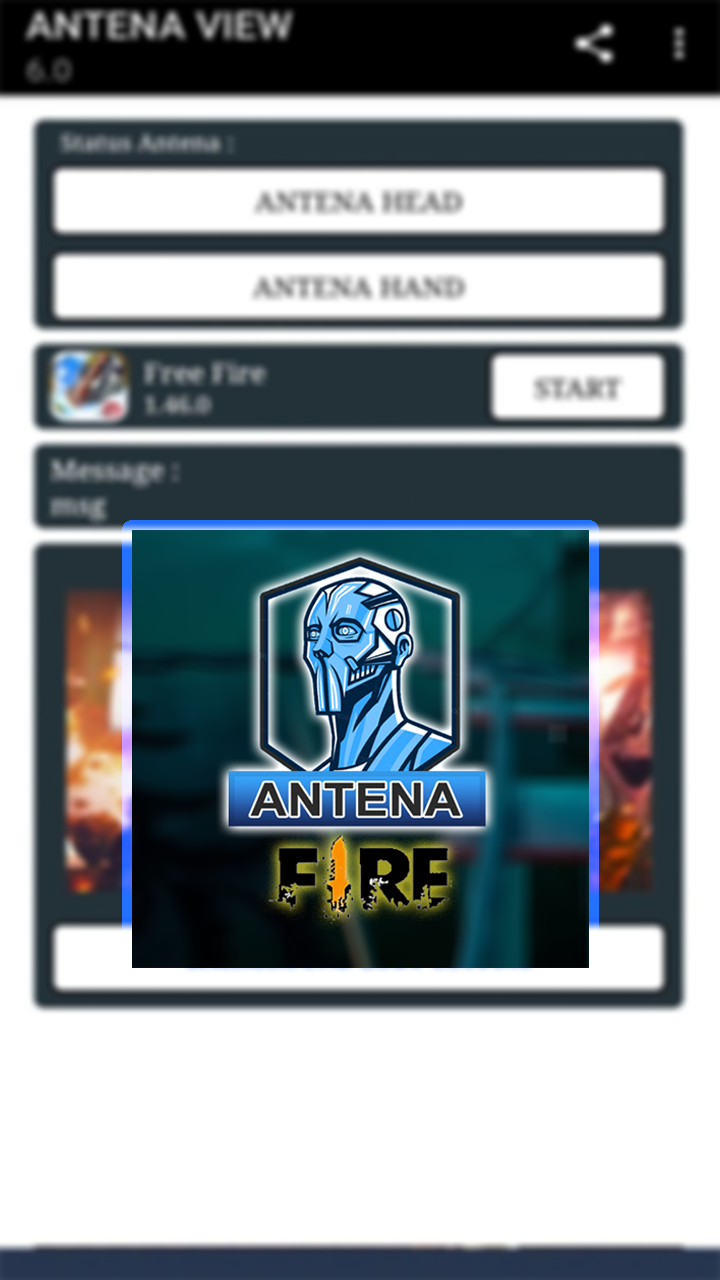Screen dimensions: 720x1280
Task: Open the three-dot overflow menu
Action: [x=680, y=44]
